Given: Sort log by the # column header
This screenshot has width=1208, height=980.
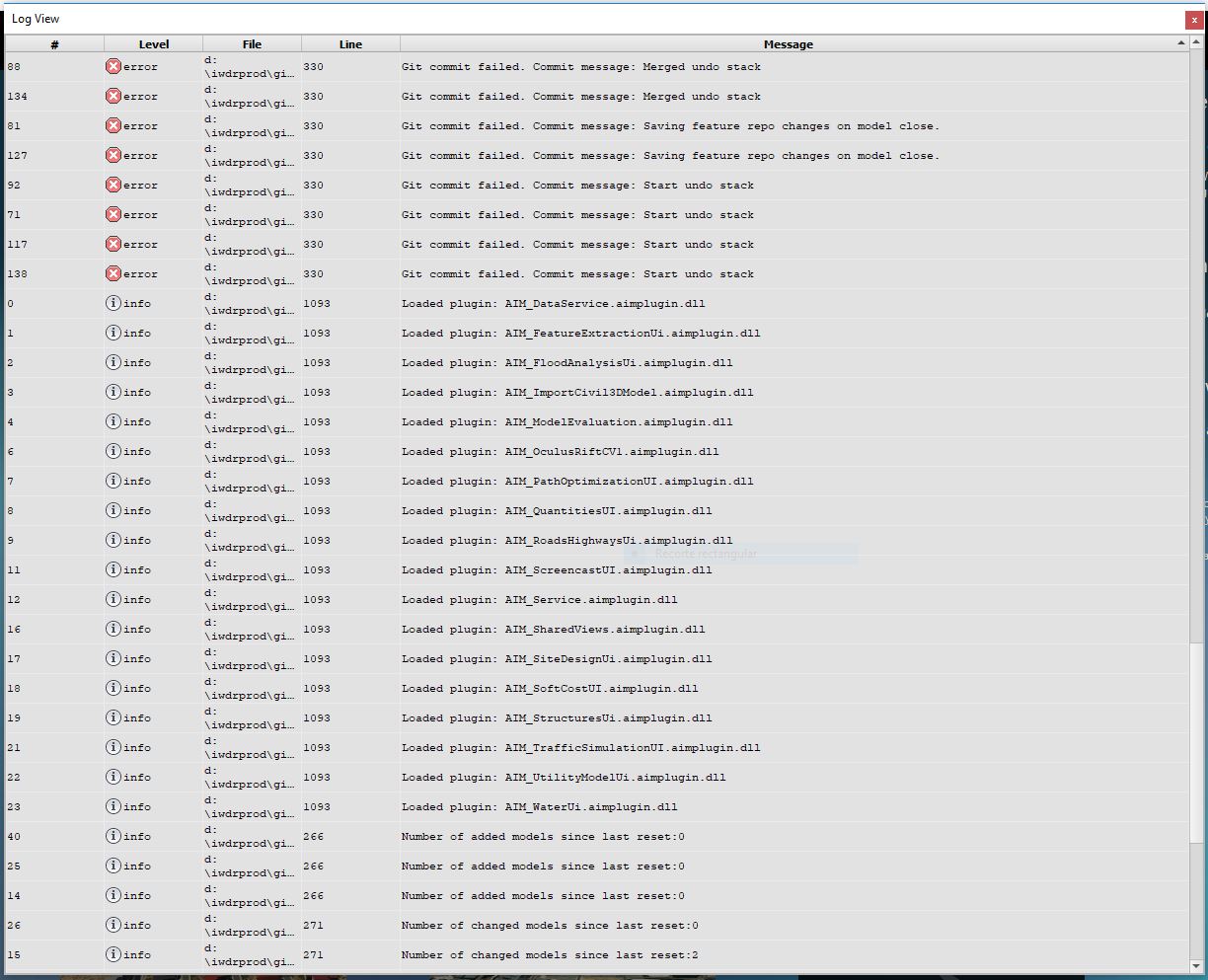Looking at the screenshot, I should (54, 43).
